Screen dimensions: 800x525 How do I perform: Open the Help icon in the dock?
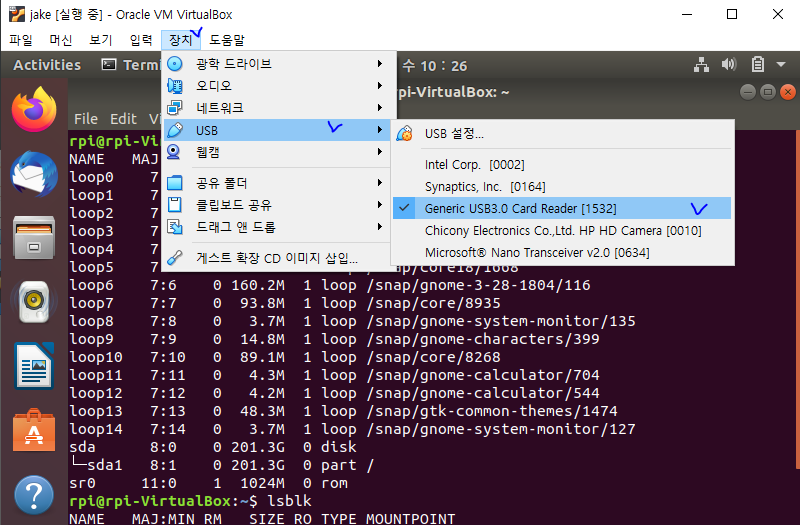(34, 495)
